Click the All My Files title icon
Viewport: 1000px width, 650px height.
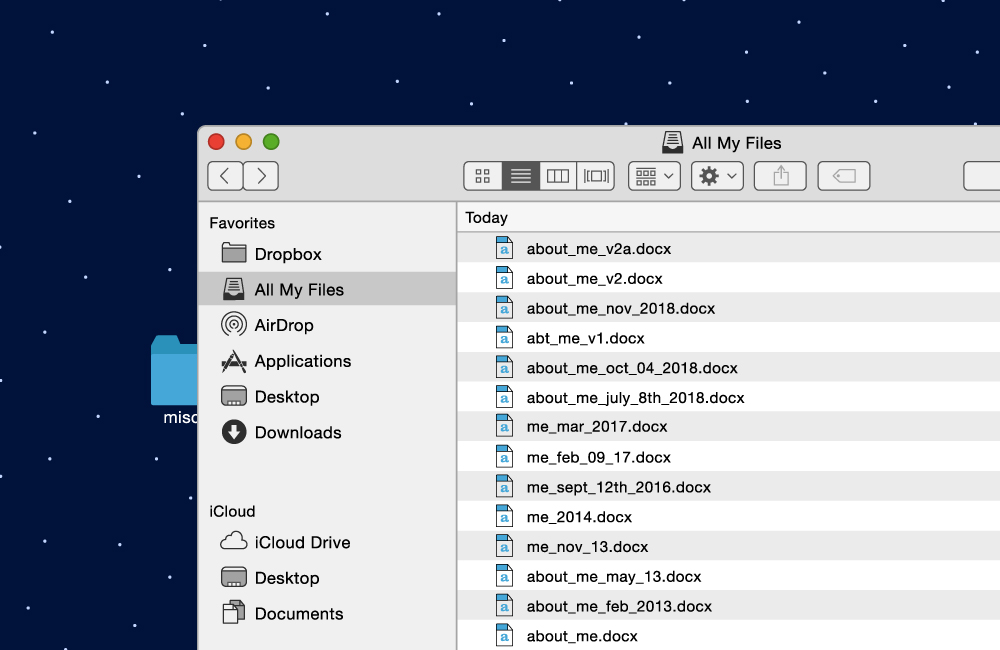click(x=672, y=142)
